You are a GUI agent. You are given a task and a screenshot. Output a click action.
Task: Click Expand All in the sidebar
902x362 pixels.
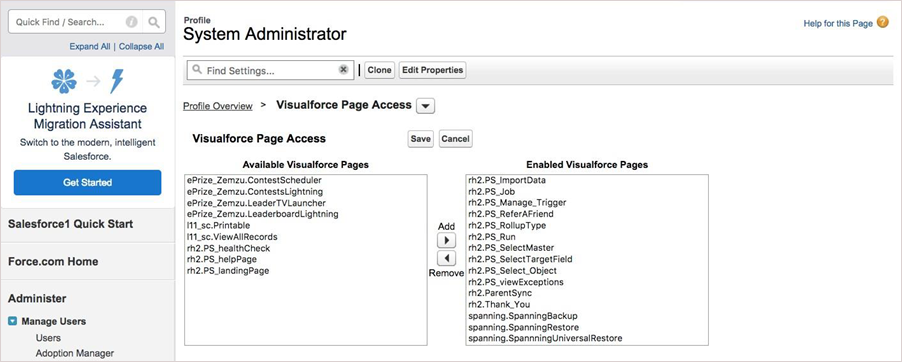pyautogui.click(x=90, y=47)
